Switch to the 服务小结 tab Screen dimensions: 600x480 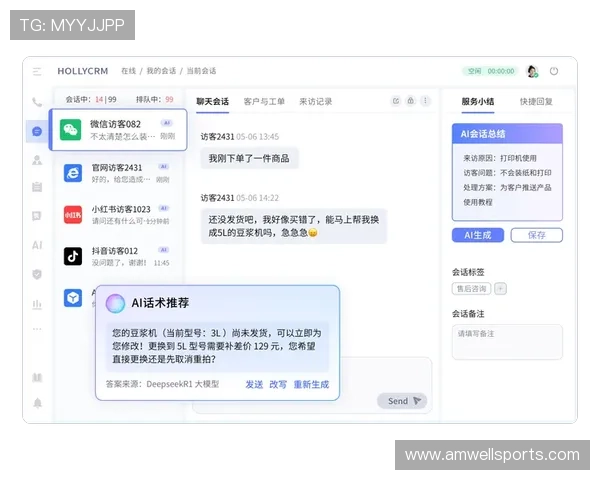click(x=478, y=101)
